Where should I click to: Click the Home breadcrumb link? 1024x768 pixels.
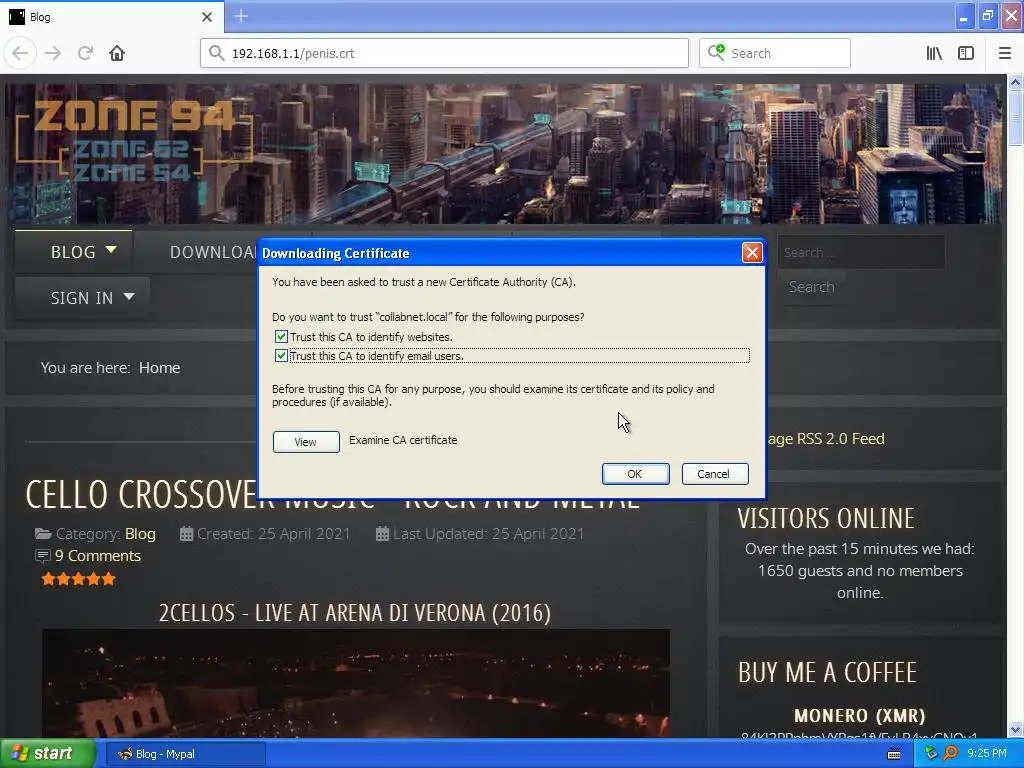coord(159,368)
